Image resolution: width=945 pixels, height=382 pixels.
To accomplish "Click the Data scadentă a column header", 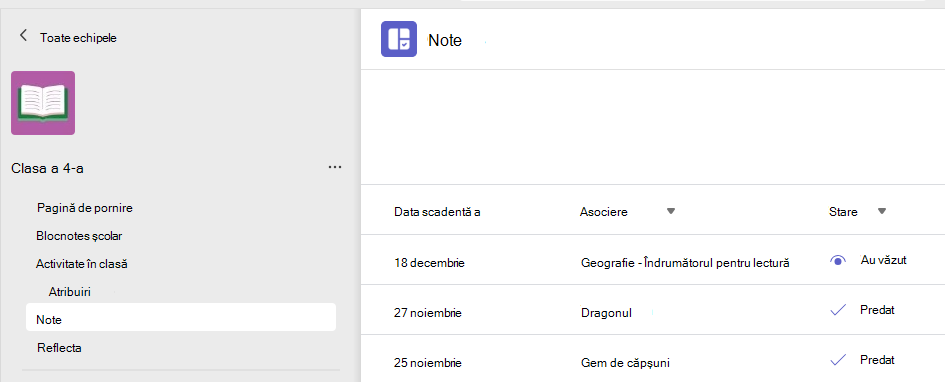I will pyautogui.click(x=437, y=212).
